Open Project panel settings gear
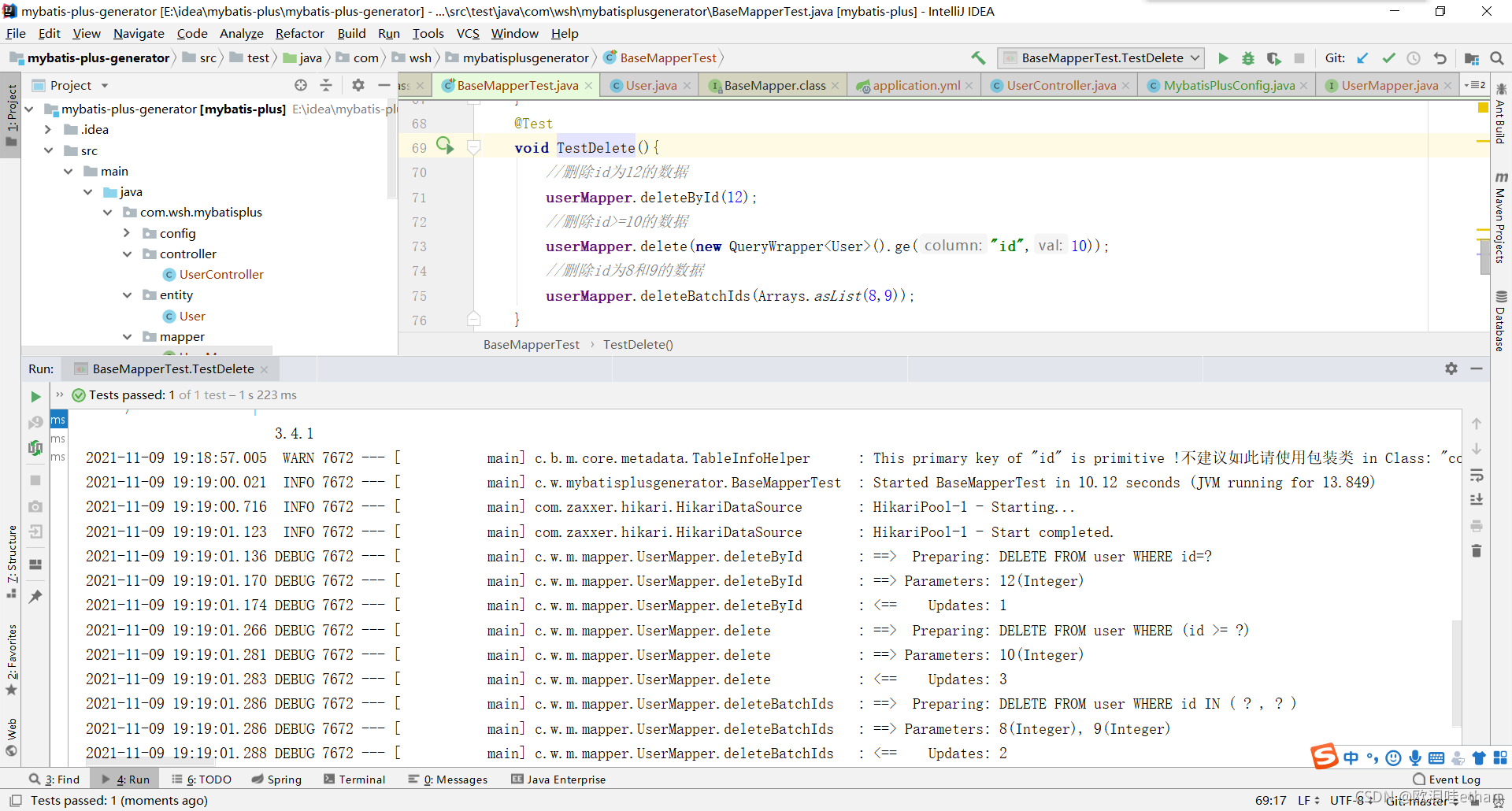Screen dimensions: 1512x811 click(358, 85)
